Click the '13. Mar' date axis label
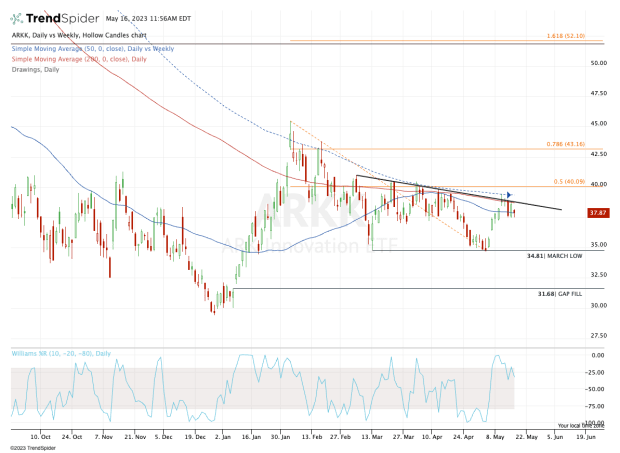Screen dimensions: 620x453 click(x=372, y=437)
